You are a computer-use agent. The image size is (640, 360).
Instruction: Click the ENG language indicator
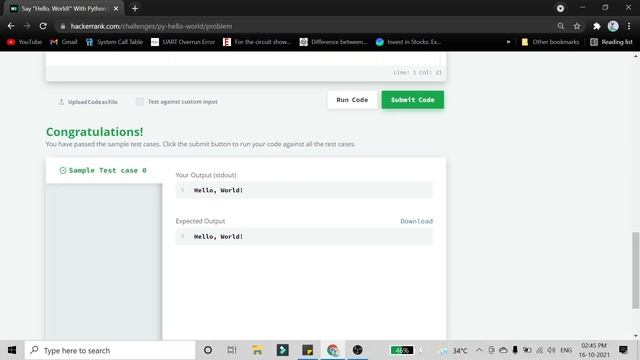coord(566,350)
